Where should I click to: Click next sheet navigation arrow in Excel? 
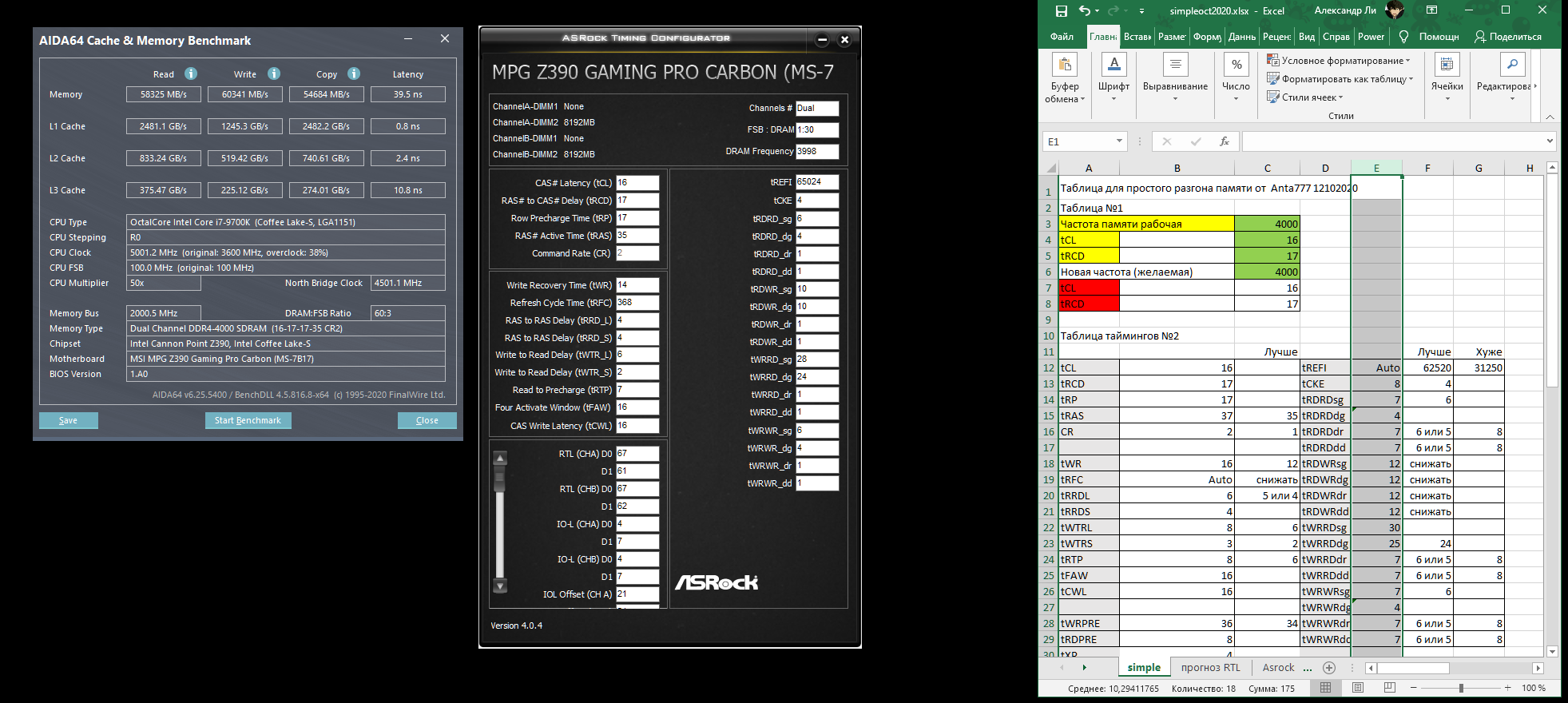(x=1084, y=668)
